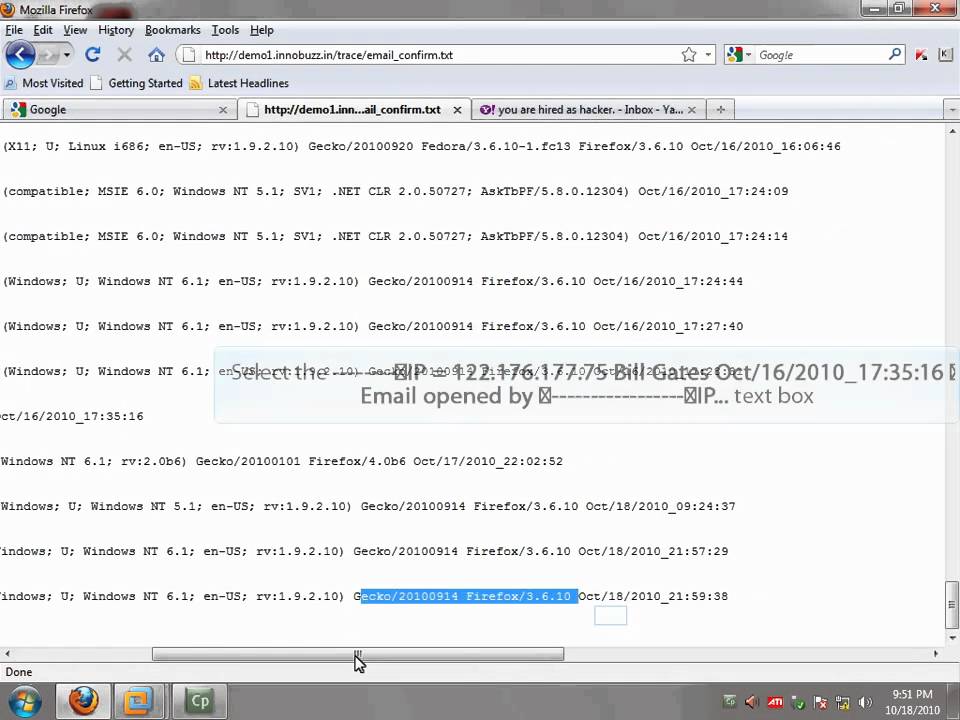
Task: Open the recent pages history dropdown
Action: [66, 55]
